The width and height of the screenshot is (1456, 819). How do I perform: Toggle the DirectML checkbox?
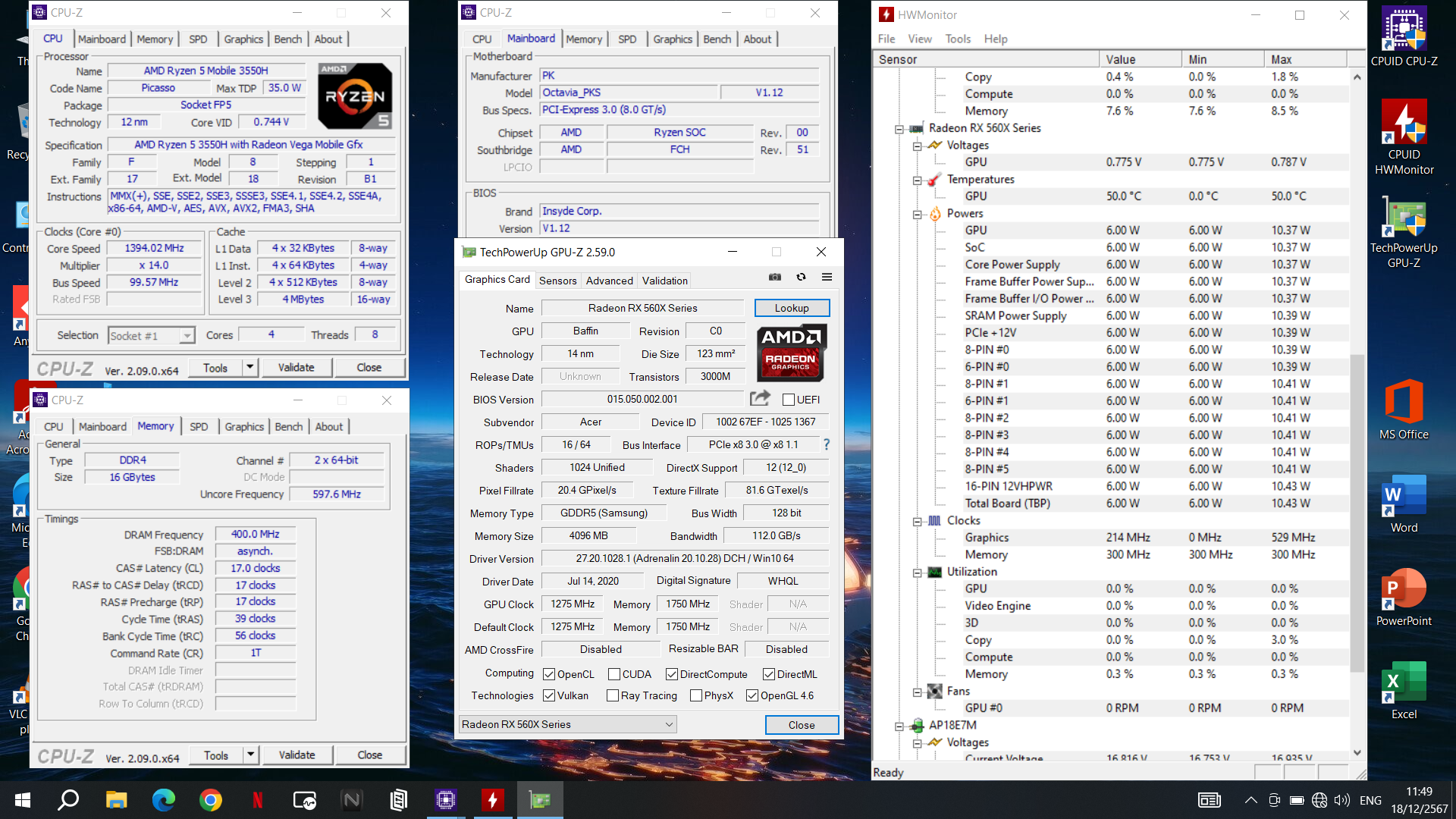[769, 674]
